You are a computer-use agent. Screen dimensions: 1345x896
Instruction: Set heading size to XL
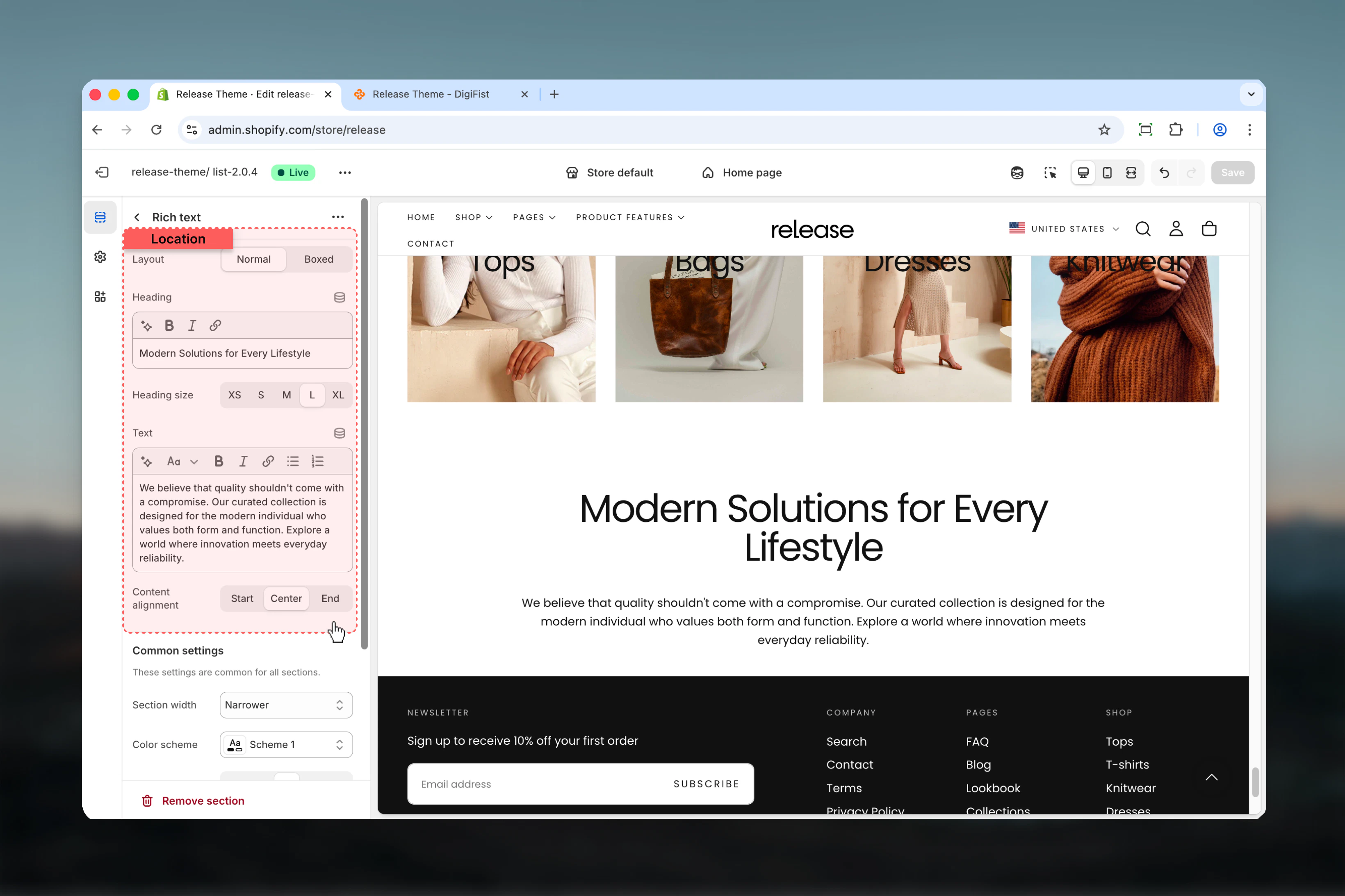click(x=338, y=396)
